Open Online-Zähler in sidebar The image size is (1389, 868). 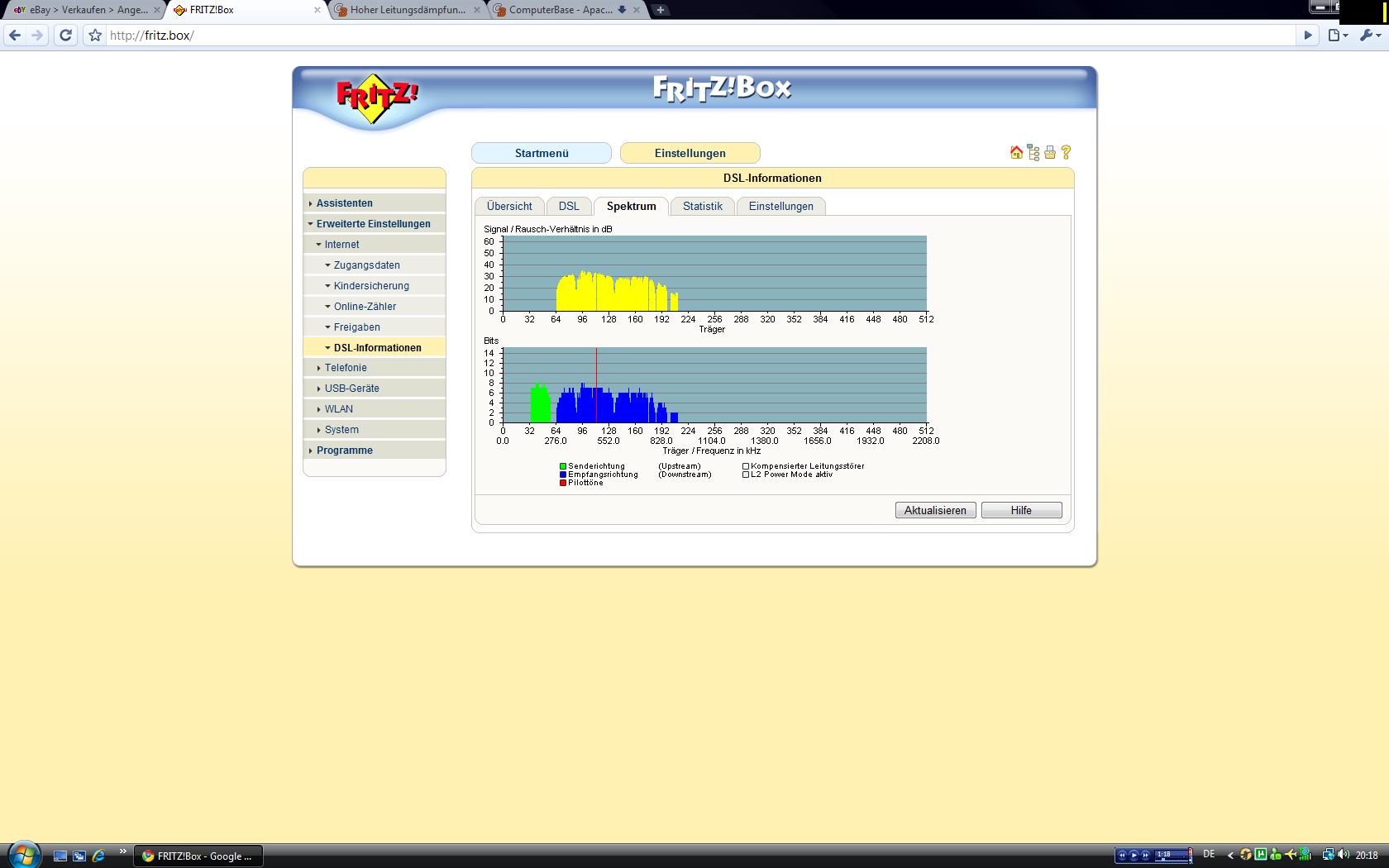click(375, 307)
